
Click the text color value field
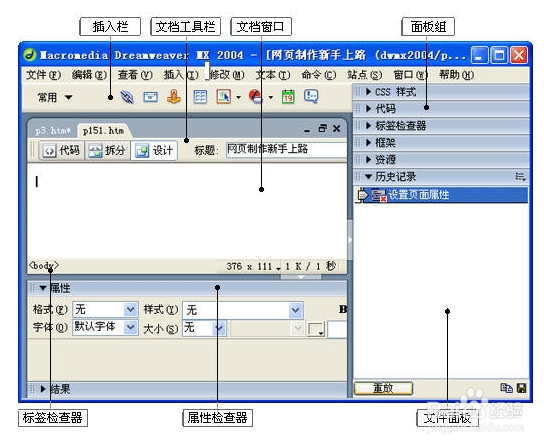[337, 329]
